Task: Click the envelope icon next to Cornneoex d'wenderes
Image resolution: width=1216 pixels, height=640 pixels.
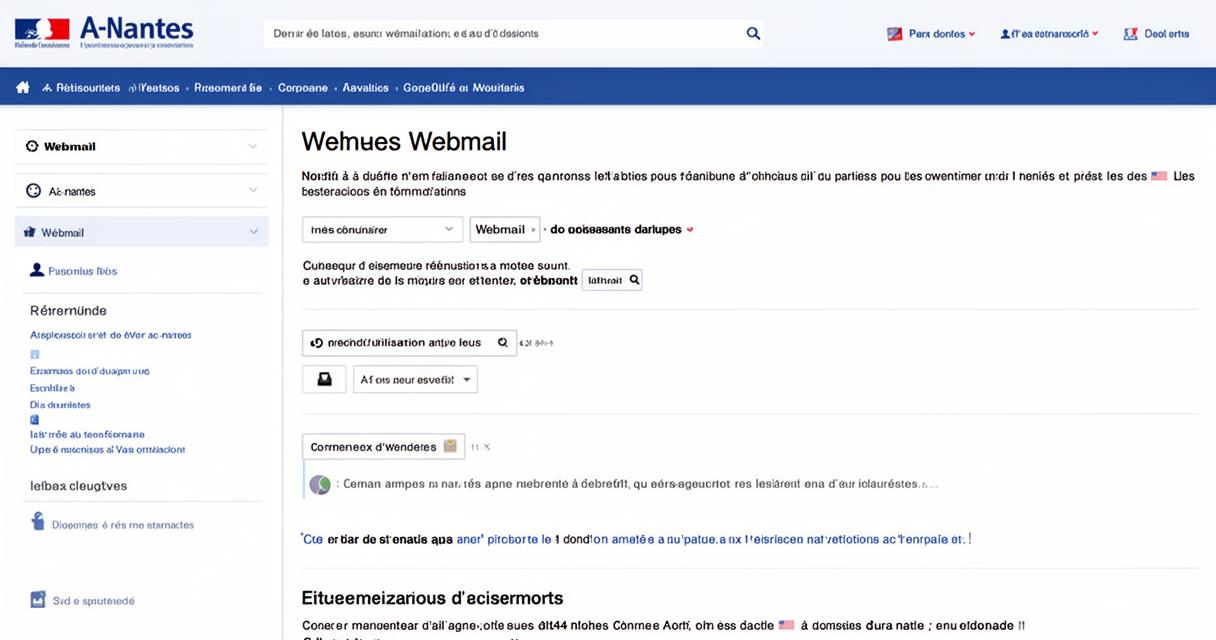Action: [450, 446]
